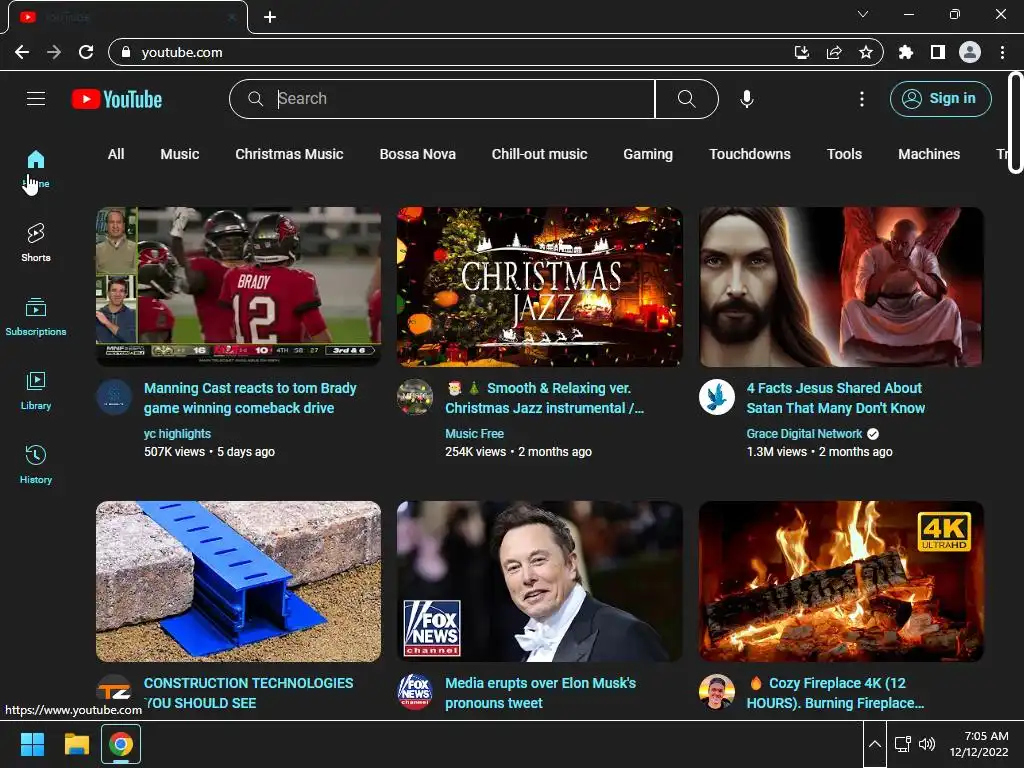Select the Chill-out music chip
The width and height of the screenshot is (1024, 768).
539,154
